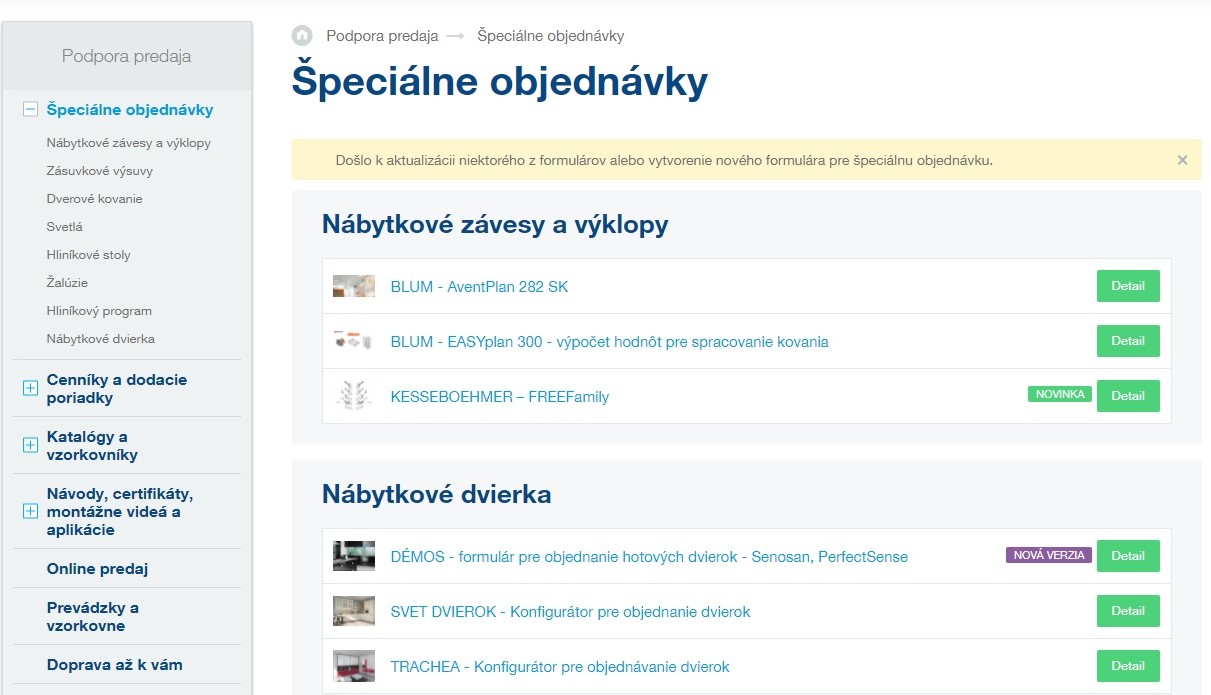Click the TRACHEA configurator thumbnail
Viewport: 1211px width, 695px height.
(354, 666)
